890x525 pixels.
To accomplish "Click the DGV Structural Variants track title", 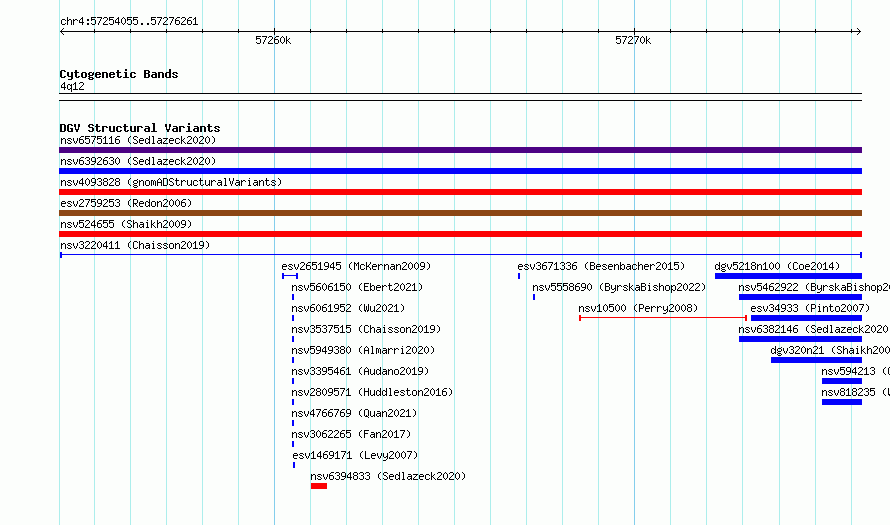I will pos(140,128).
